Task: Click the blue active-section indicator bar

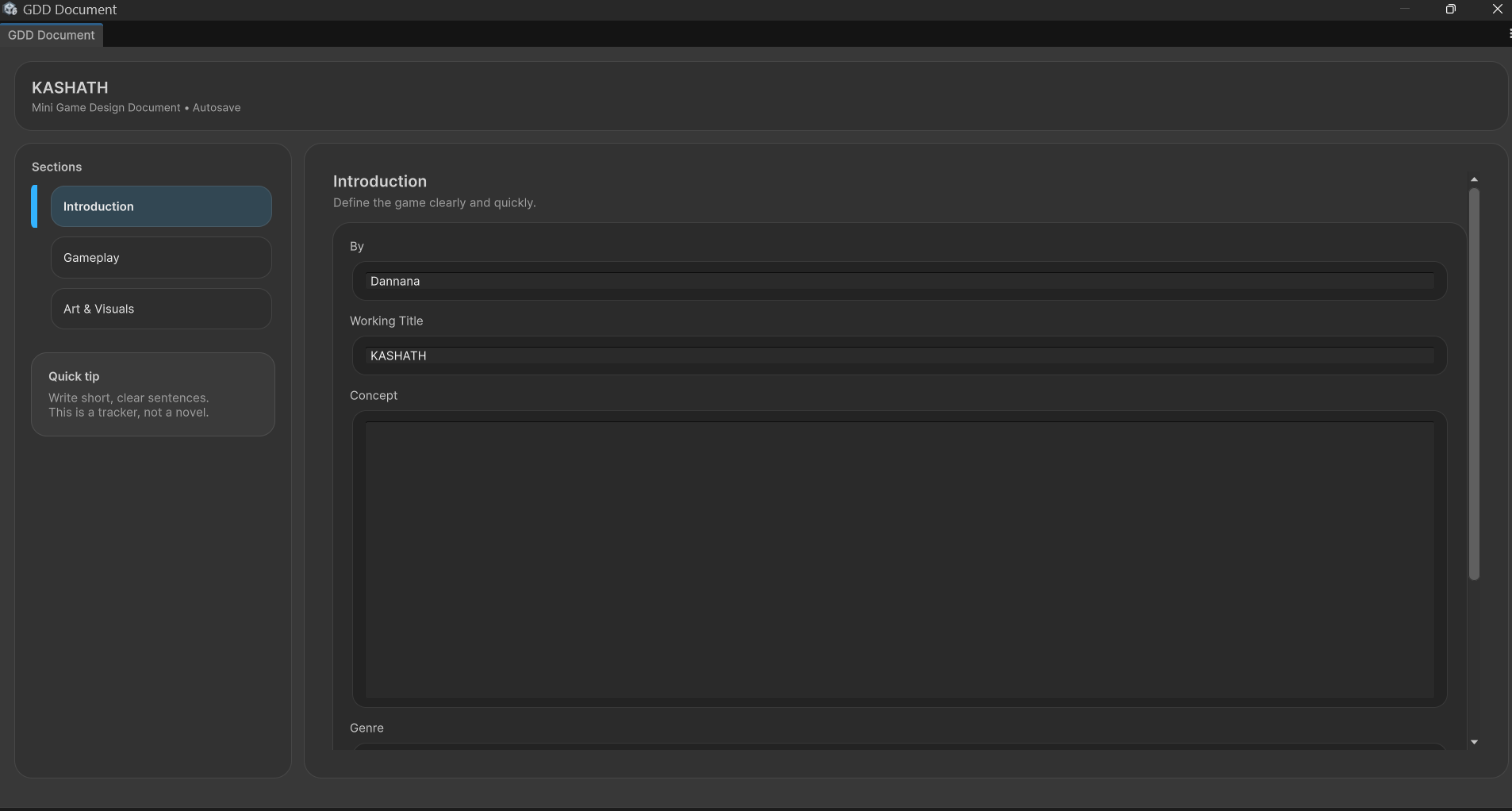Action: [35, 206]
